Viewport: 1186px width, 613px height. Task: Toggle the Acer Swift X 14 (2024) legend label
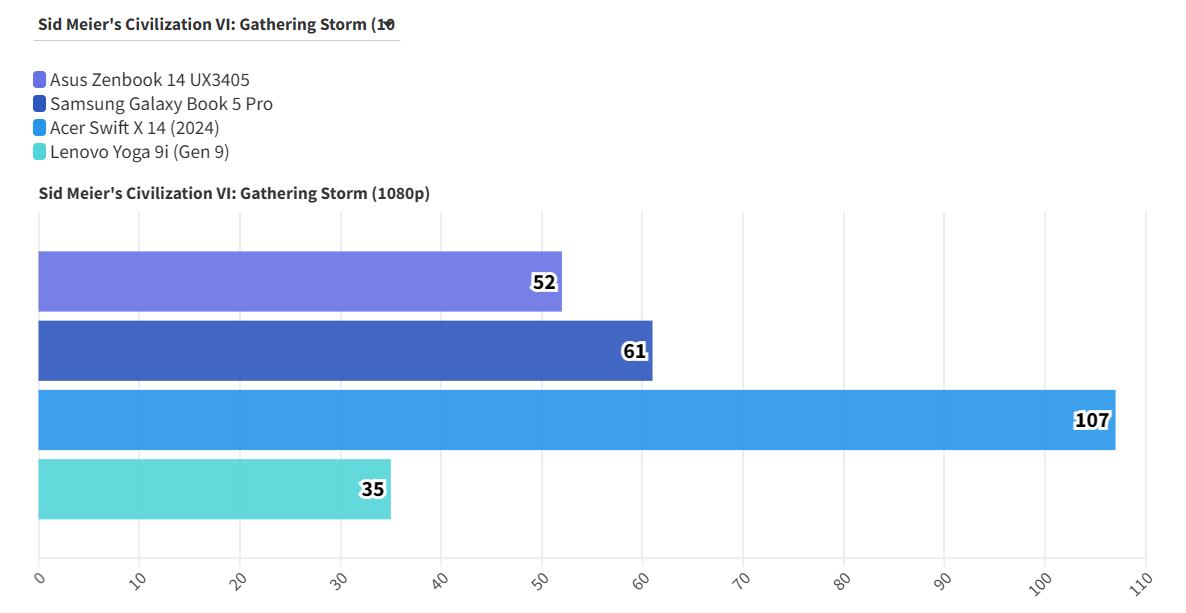(x=135, y=128)
